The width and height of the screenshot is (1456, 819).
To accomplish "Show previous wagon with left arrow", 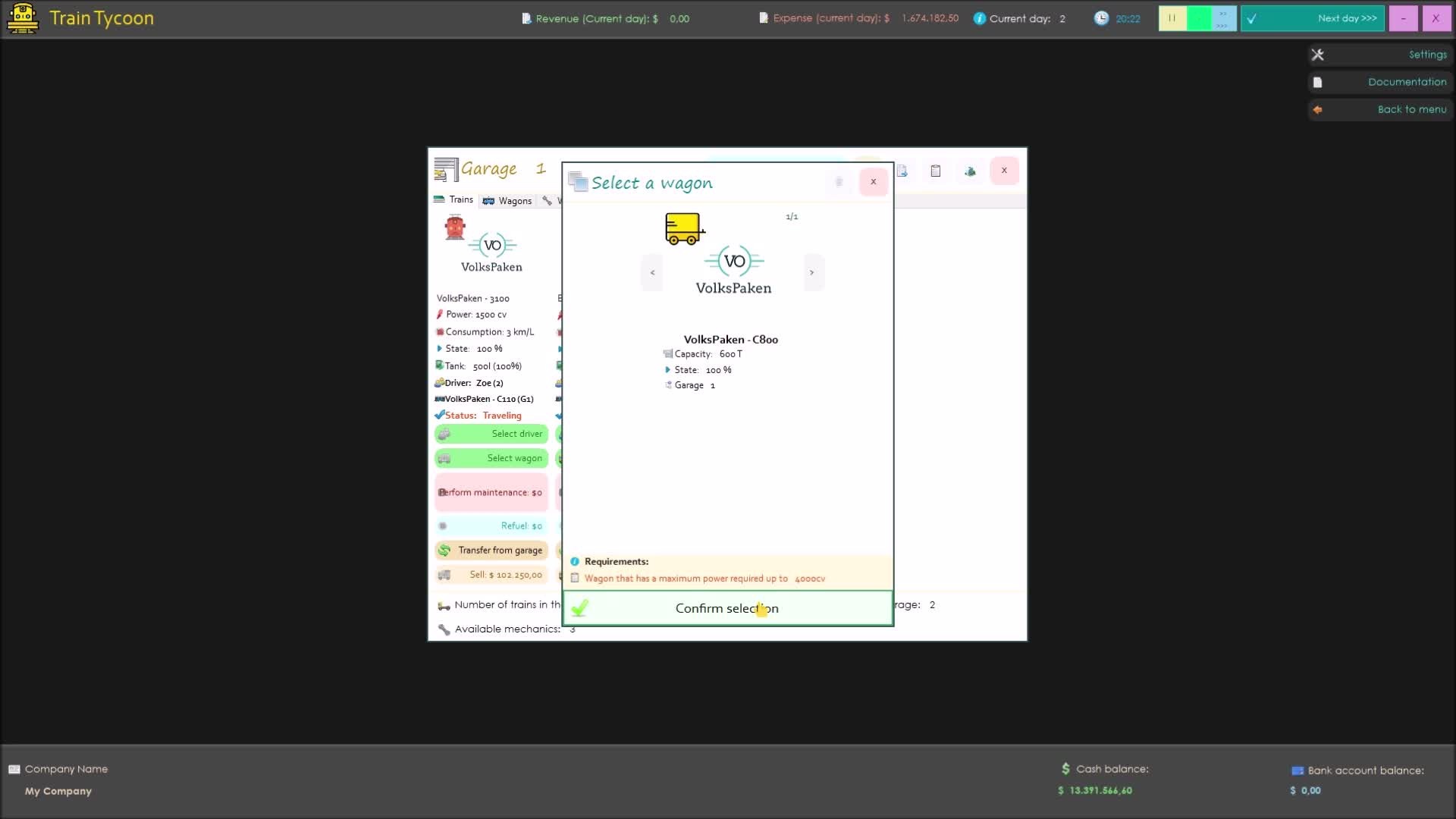I will [x=652, y=272].
